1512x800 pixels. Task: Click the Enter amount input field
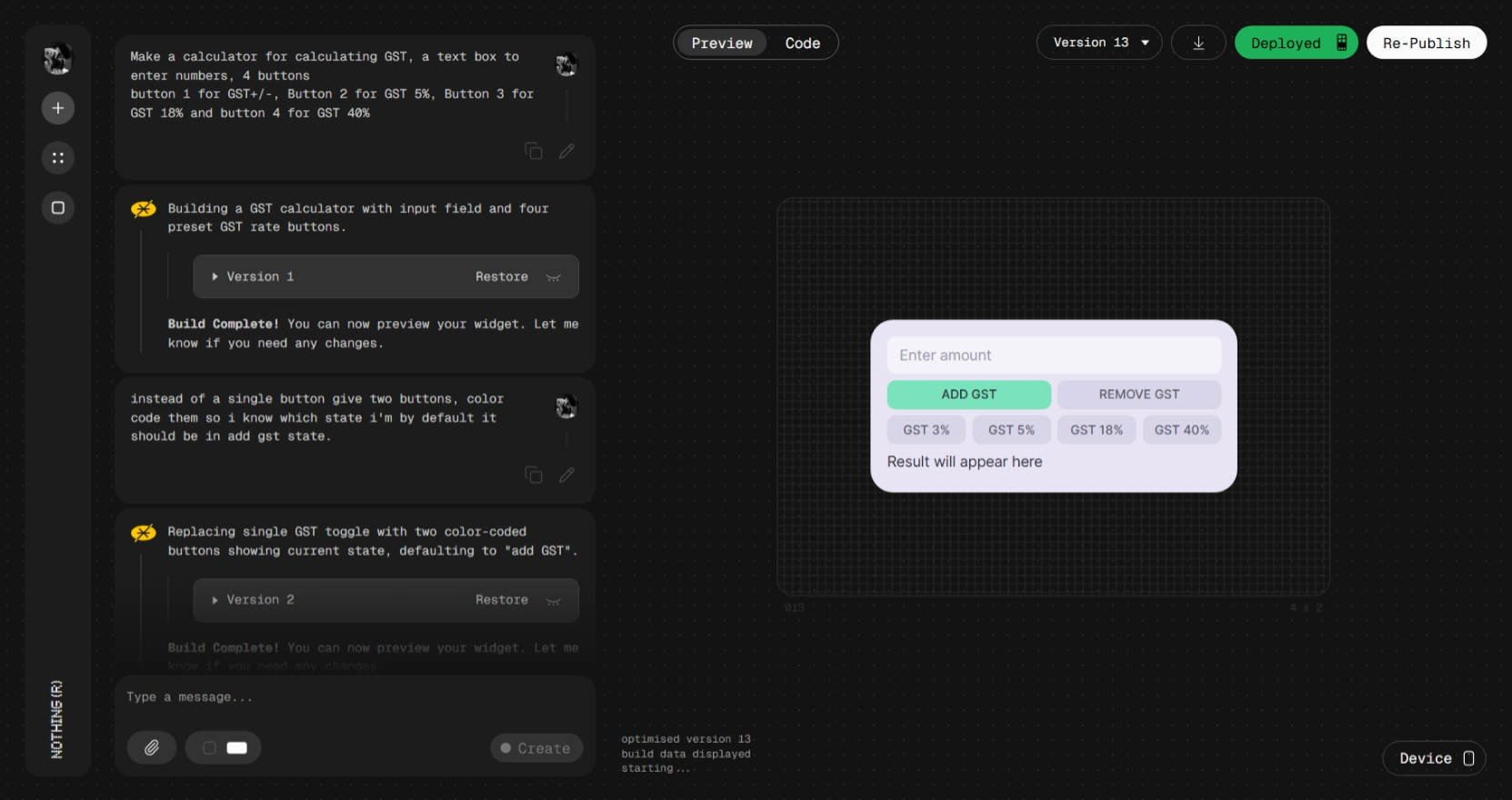[1053, 355]
